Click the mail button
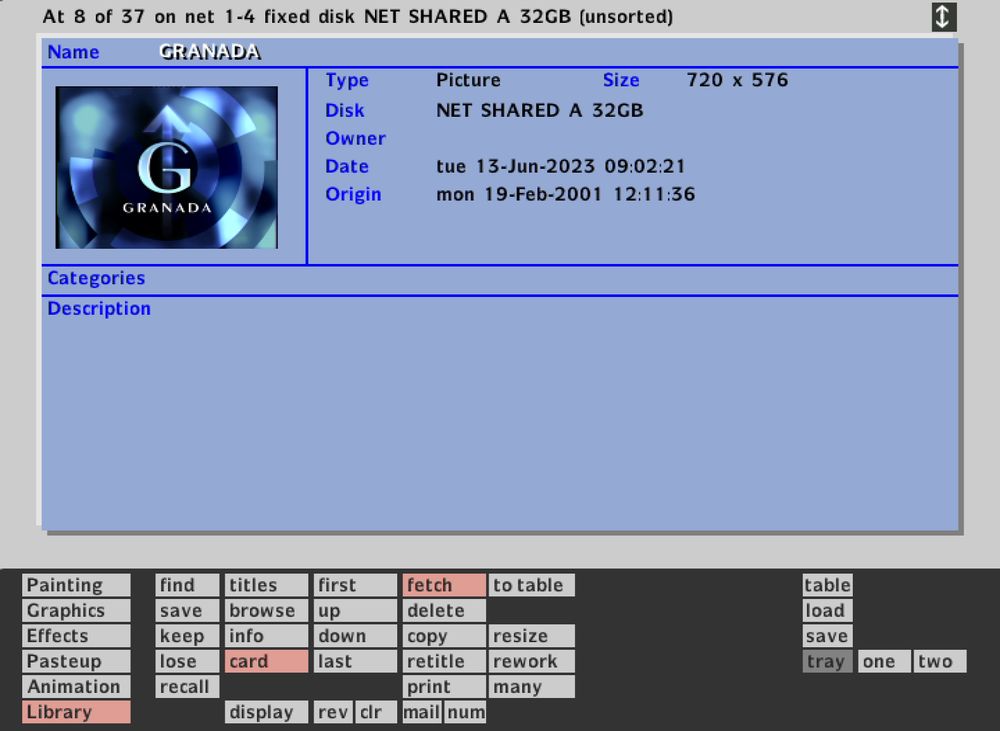The width and height of the screenshot is (1000, 731). [x=422, y=712]
